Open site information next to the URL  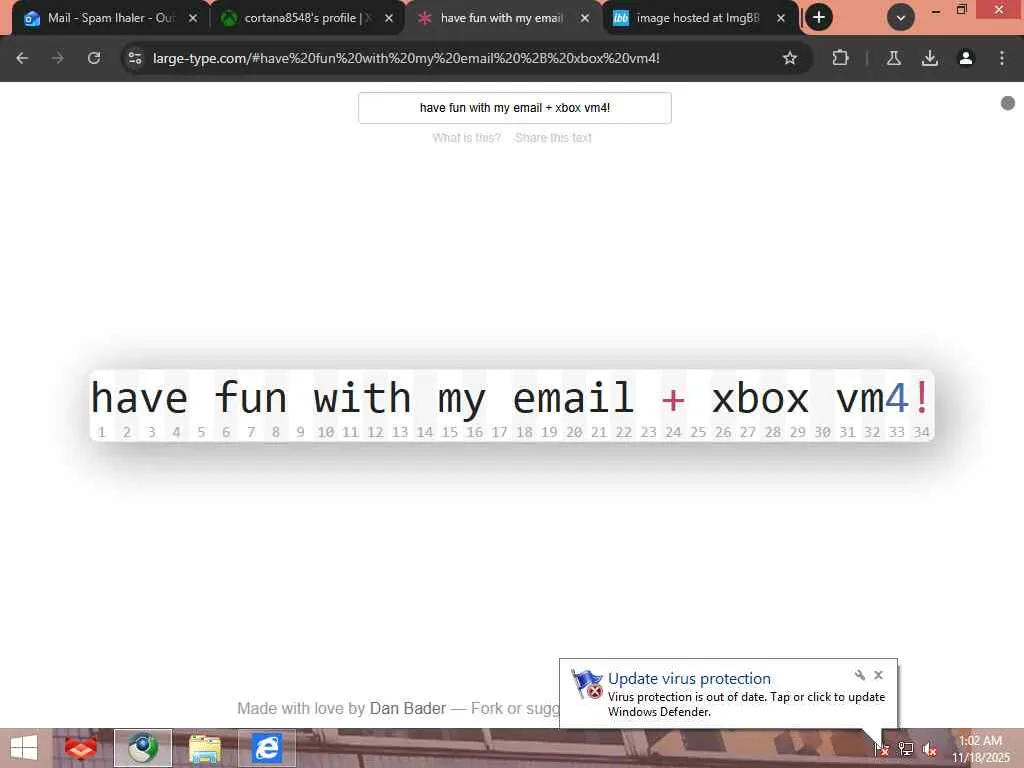coord(135,58)
